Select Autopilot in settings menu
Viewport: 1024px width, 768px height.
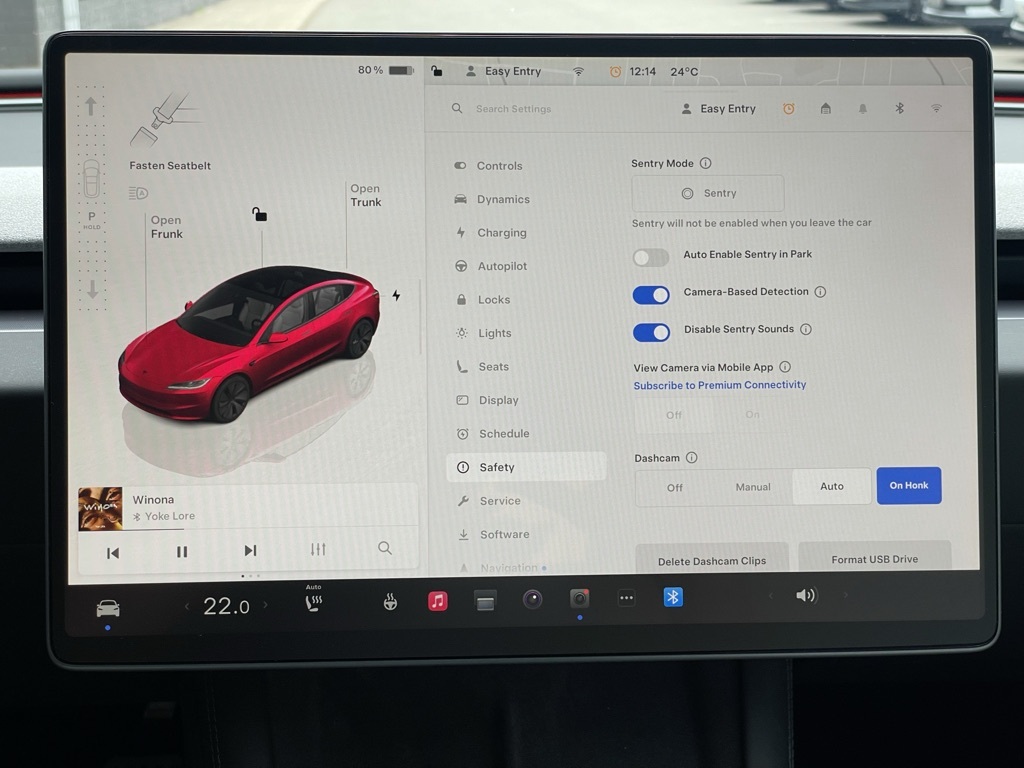click(x=502, y=266)
